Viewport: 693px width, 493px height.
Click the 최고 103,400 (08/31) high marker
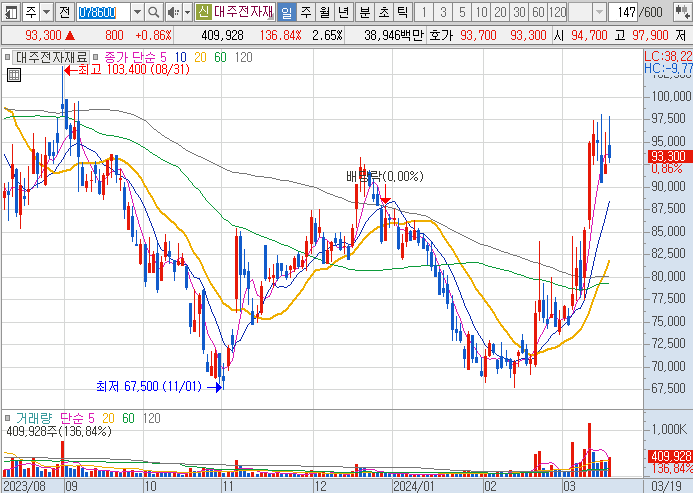point(127,70)
